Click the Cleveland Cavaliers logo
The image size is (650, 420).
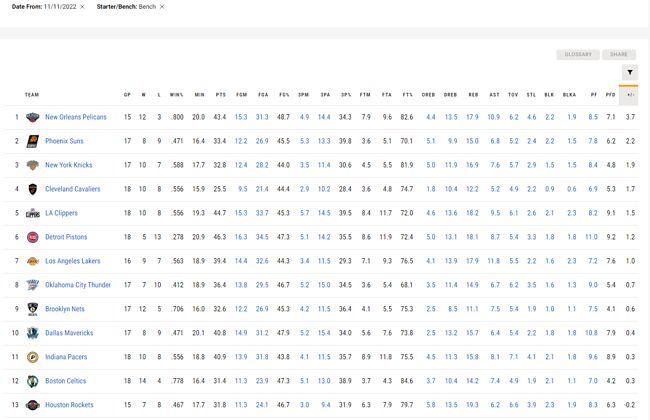point(32,189)
